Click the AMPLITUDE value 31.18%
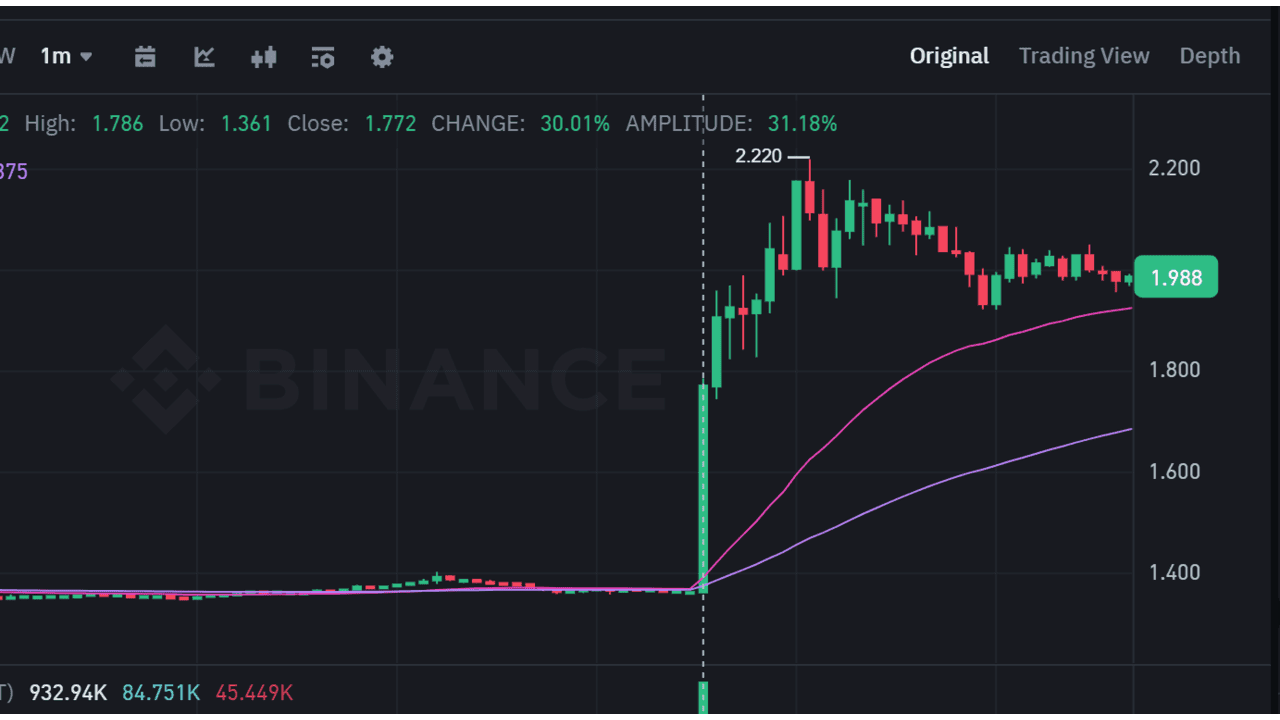The height and width of the screenshot is (720, 1280). click(x=802, y=124)
